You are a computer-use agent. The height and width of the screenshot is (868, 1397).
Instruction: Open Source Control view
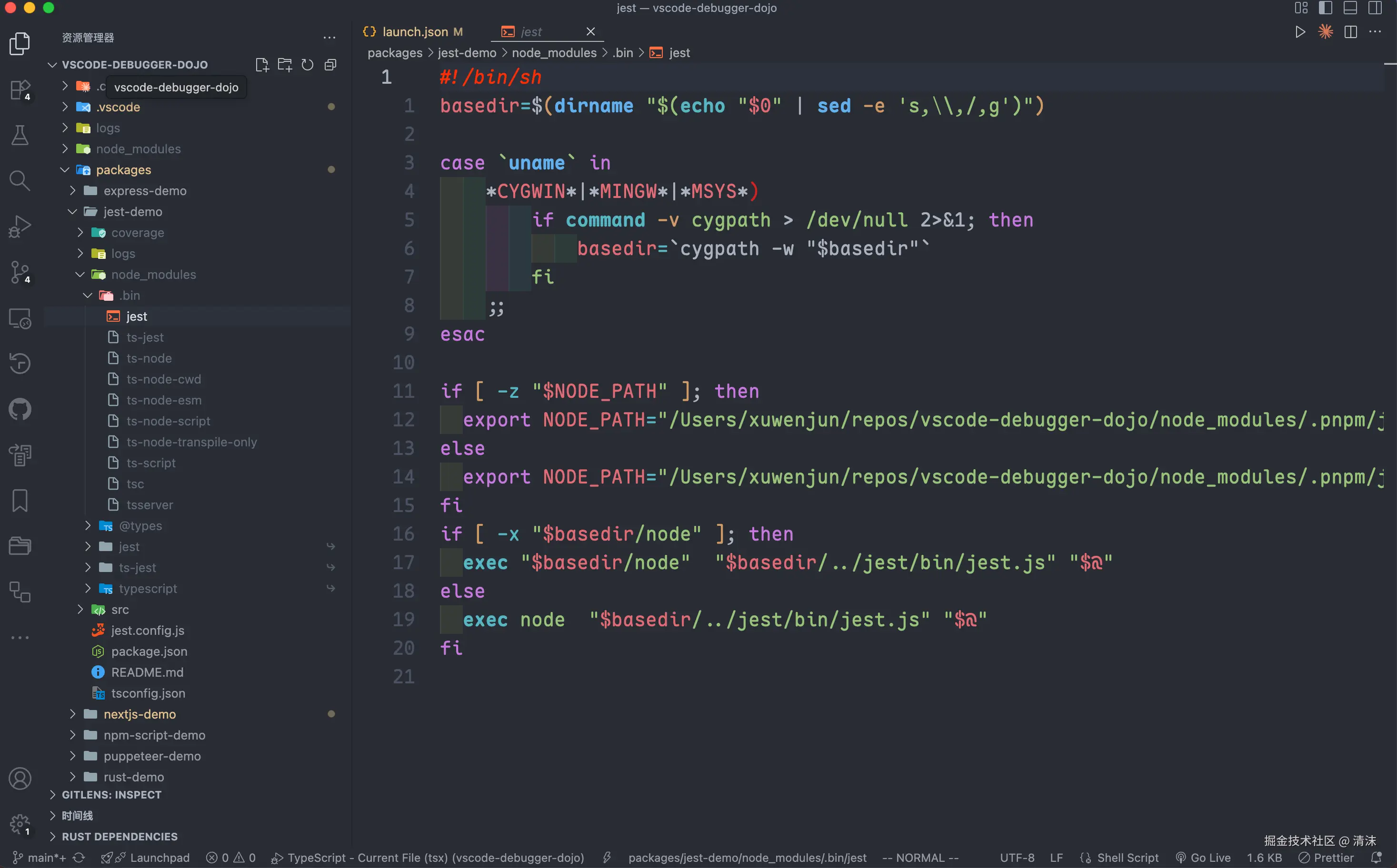click(x=20, y=272)
